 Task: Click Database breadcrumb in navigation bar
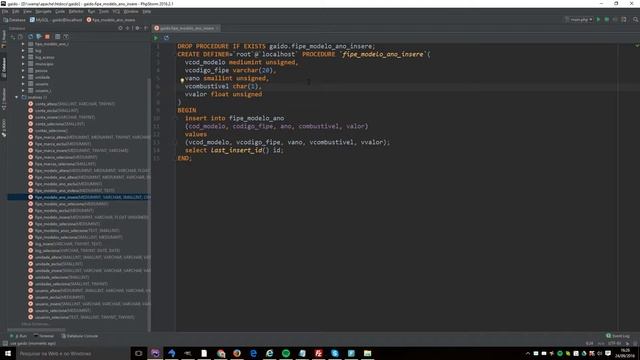(14, 20)
